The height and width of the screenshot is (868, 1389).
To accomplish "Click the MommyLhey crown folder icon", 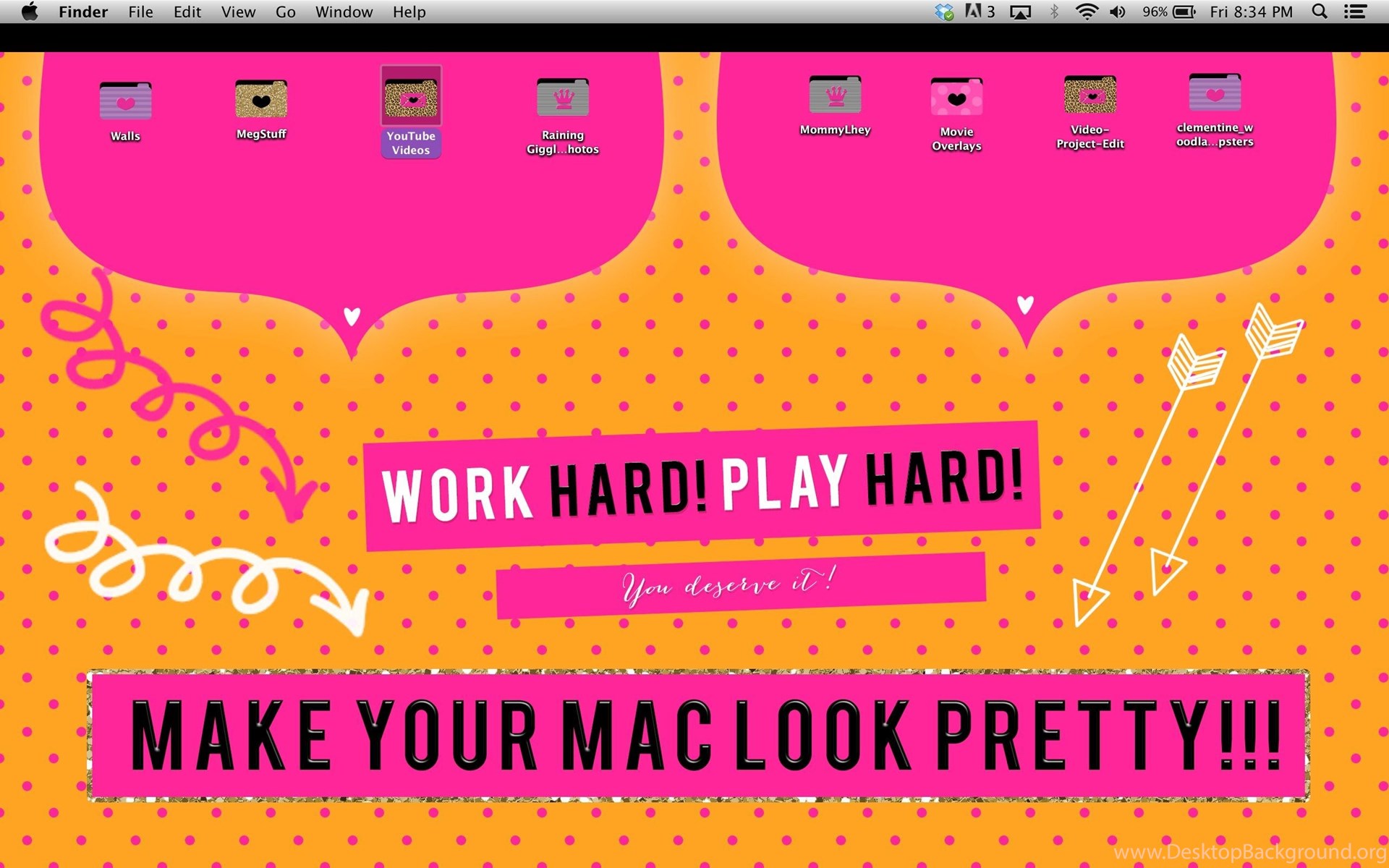I will 835,94.
